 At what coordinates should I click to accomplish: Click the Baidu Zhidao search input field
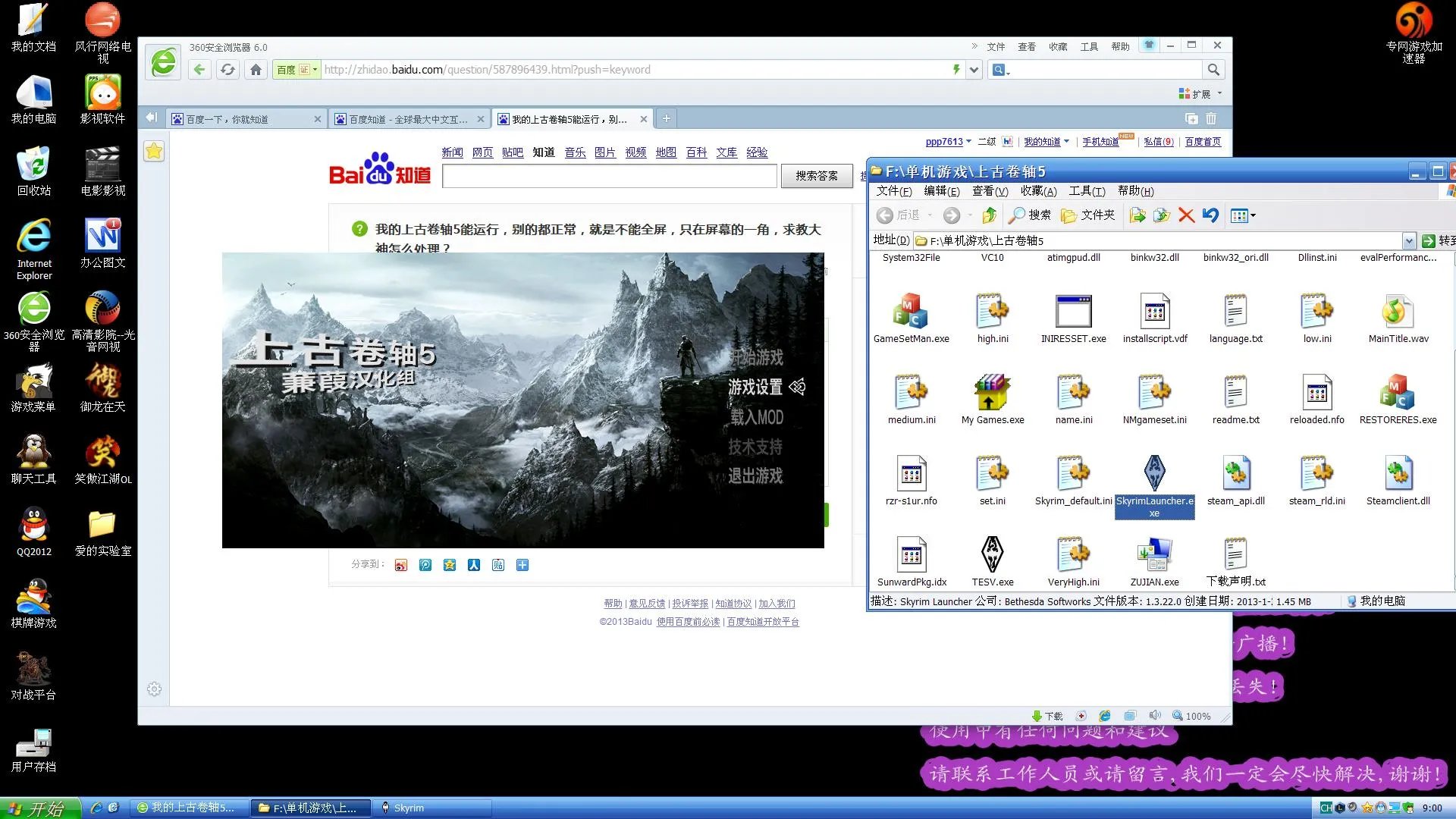click(609, 176)
